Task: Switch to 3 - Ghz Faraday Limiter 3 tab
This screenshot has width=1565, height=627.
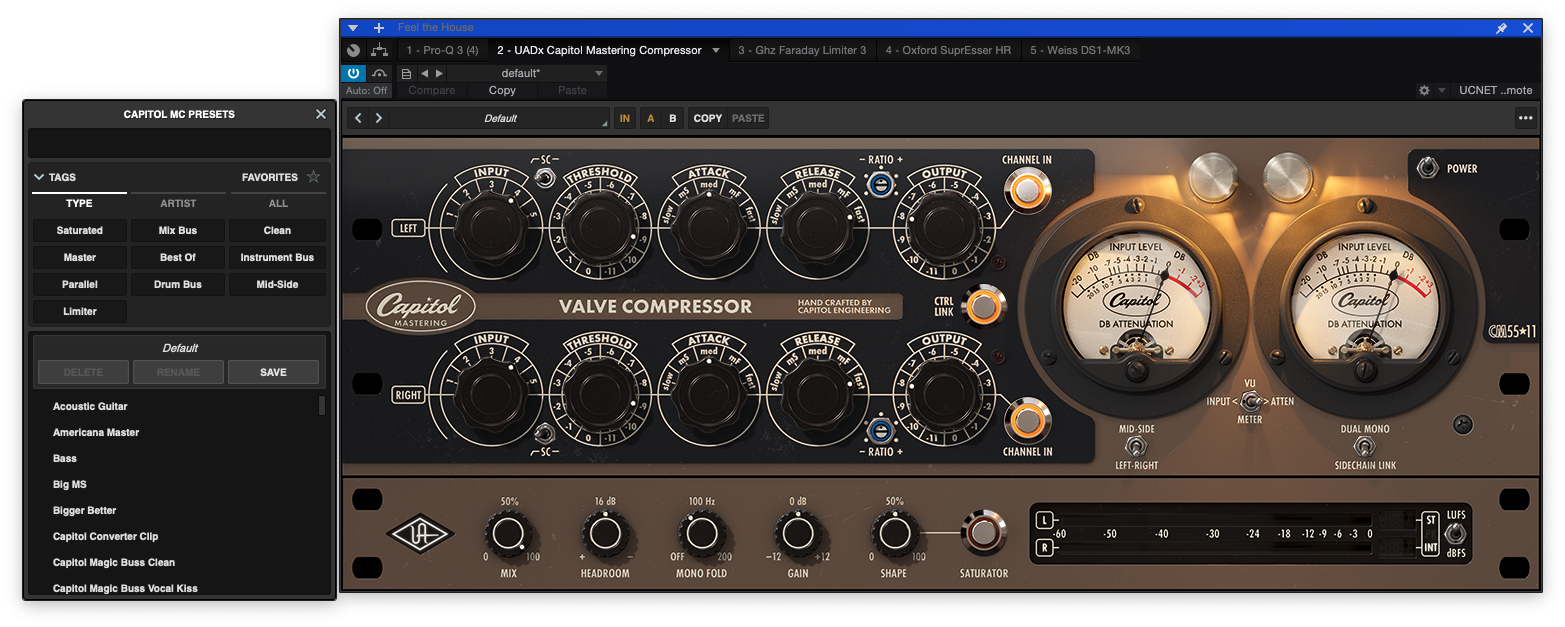Action: 802,50
